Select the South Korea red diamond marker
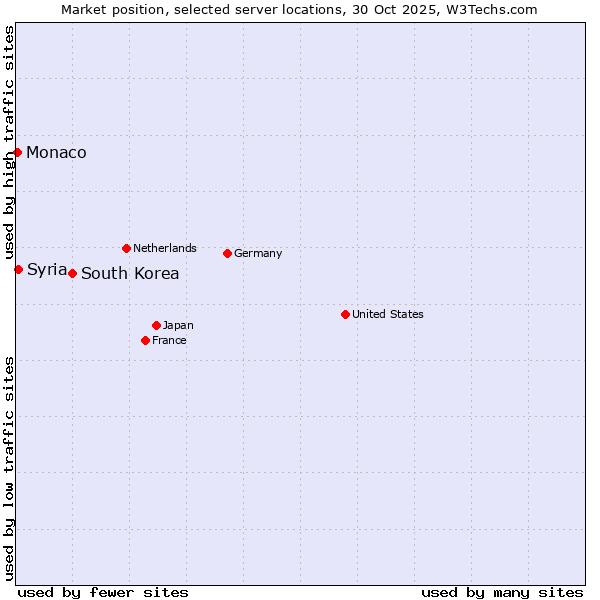Screen dimensions: 600x600 click(72, 273)
